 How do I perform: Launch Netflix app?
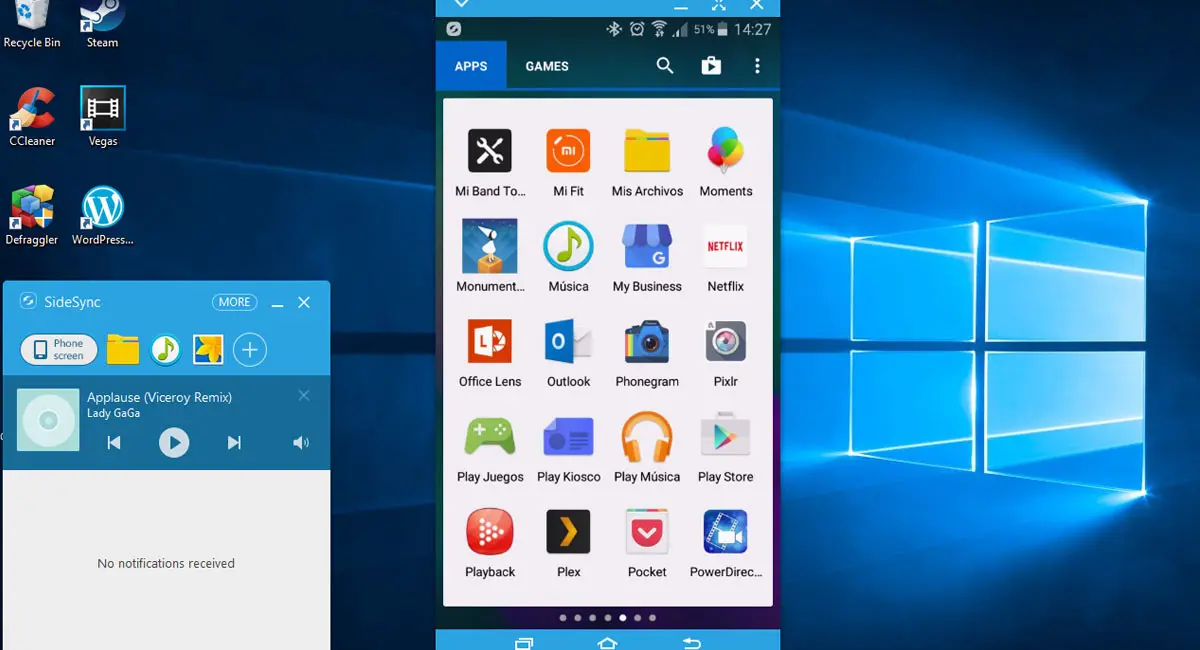(x=725, y=246)
